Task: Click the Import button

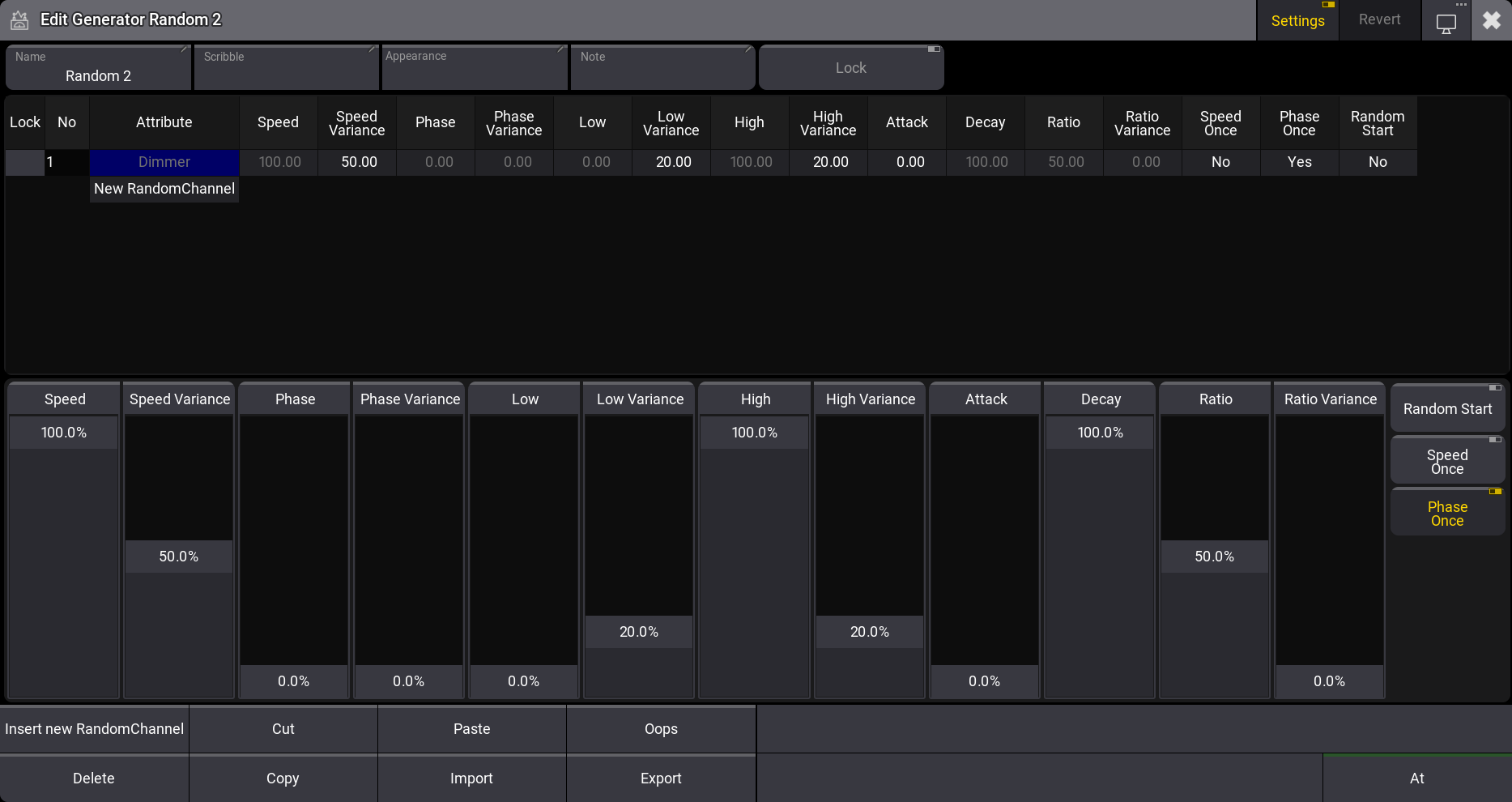Action: pos(472,779)
